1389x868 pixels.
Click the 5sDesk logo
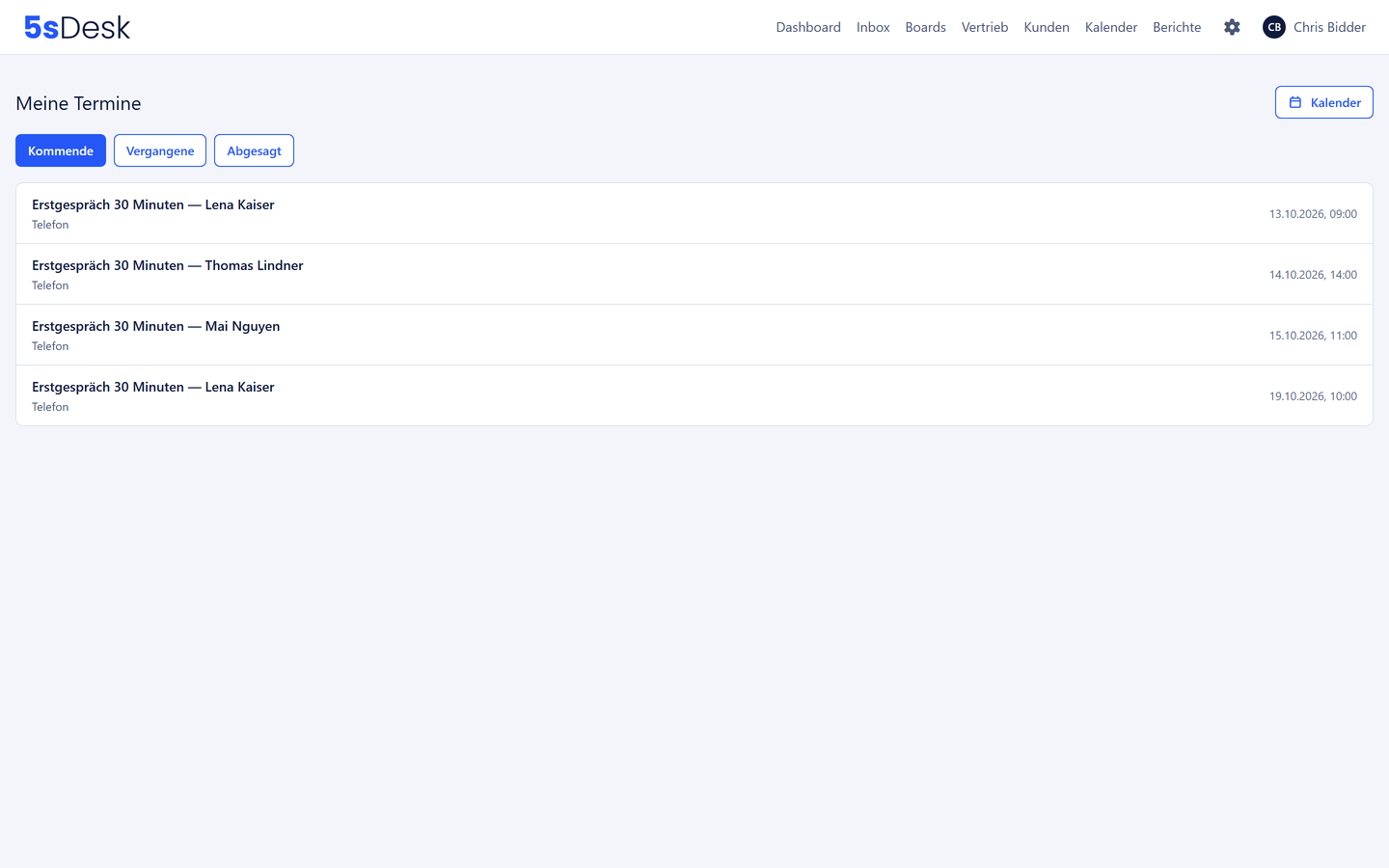(x=77, y=27)
